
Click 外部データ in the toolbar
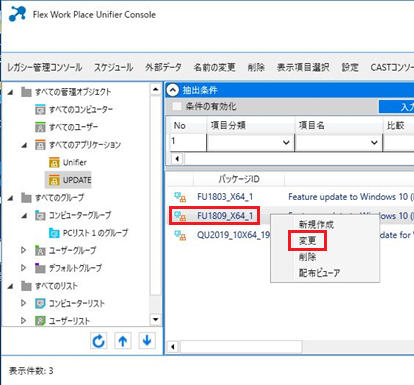pos(163,67)
